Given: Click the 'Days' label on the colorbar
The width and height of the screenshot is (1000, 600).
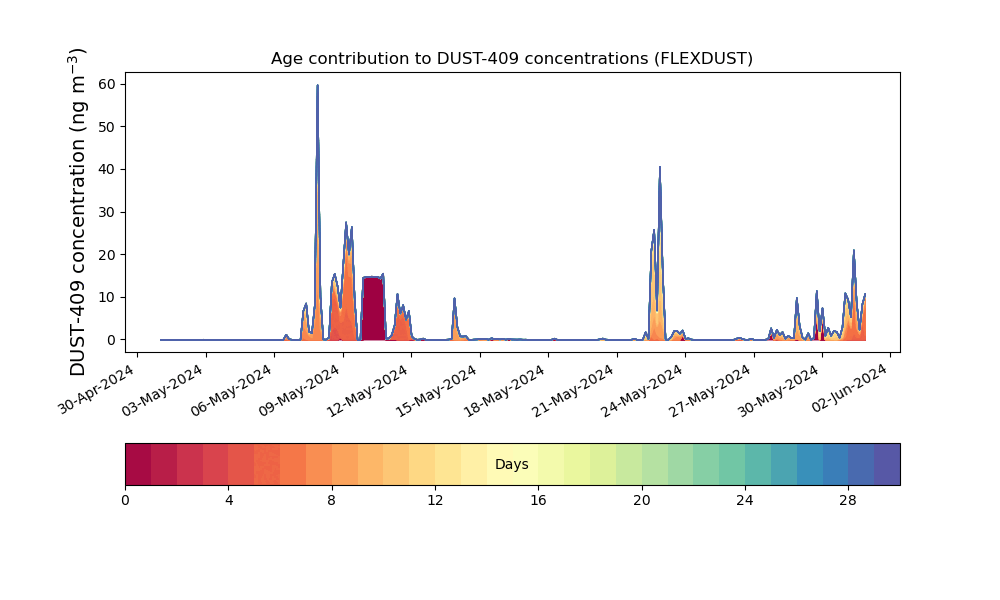Looking at the screenshot, I should (x=511, y=465).
